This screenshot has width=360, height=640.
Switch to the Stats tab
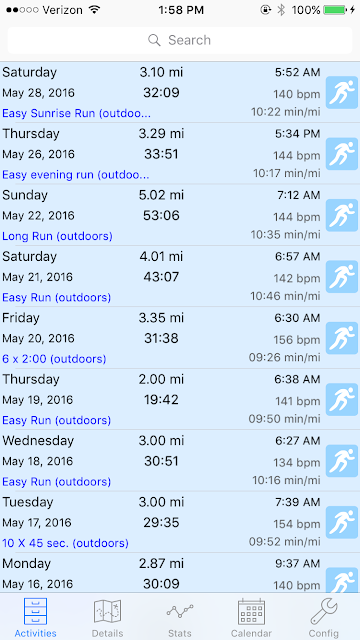[x=180, y=618]
